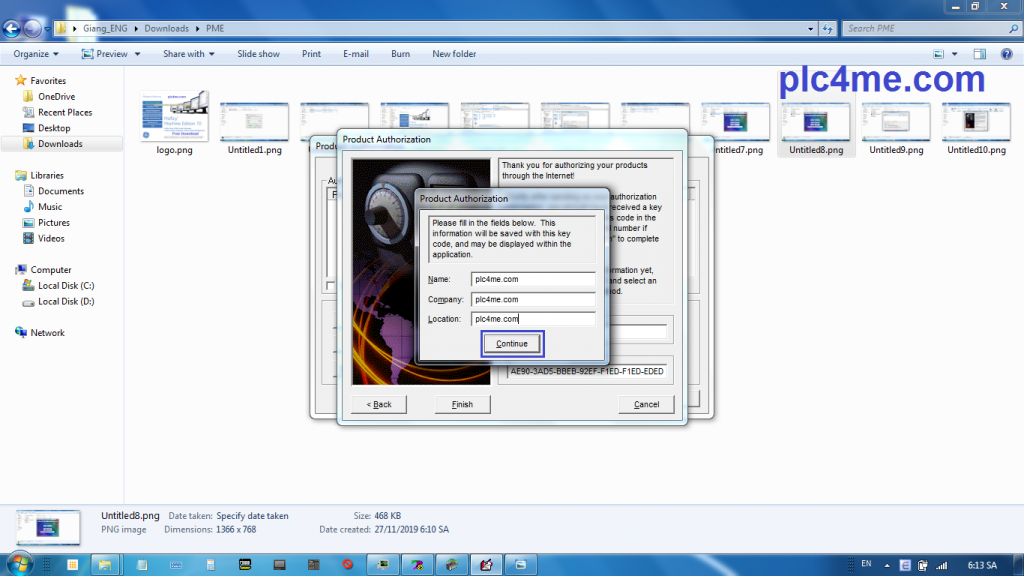
Task: Click the Forward navigation arrow
Action: (32, 29)
